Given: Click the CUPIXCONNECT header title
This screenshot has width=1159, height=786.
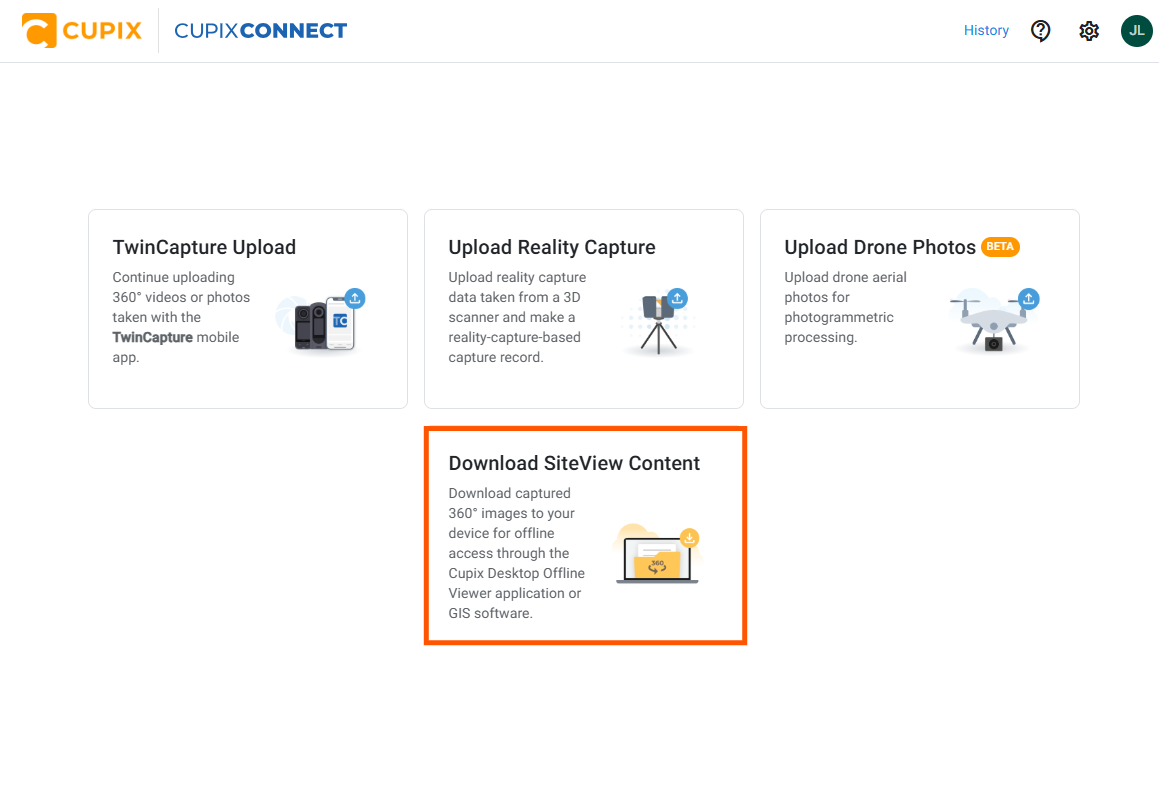Looking at the screenshot, I should click(260, 30).
